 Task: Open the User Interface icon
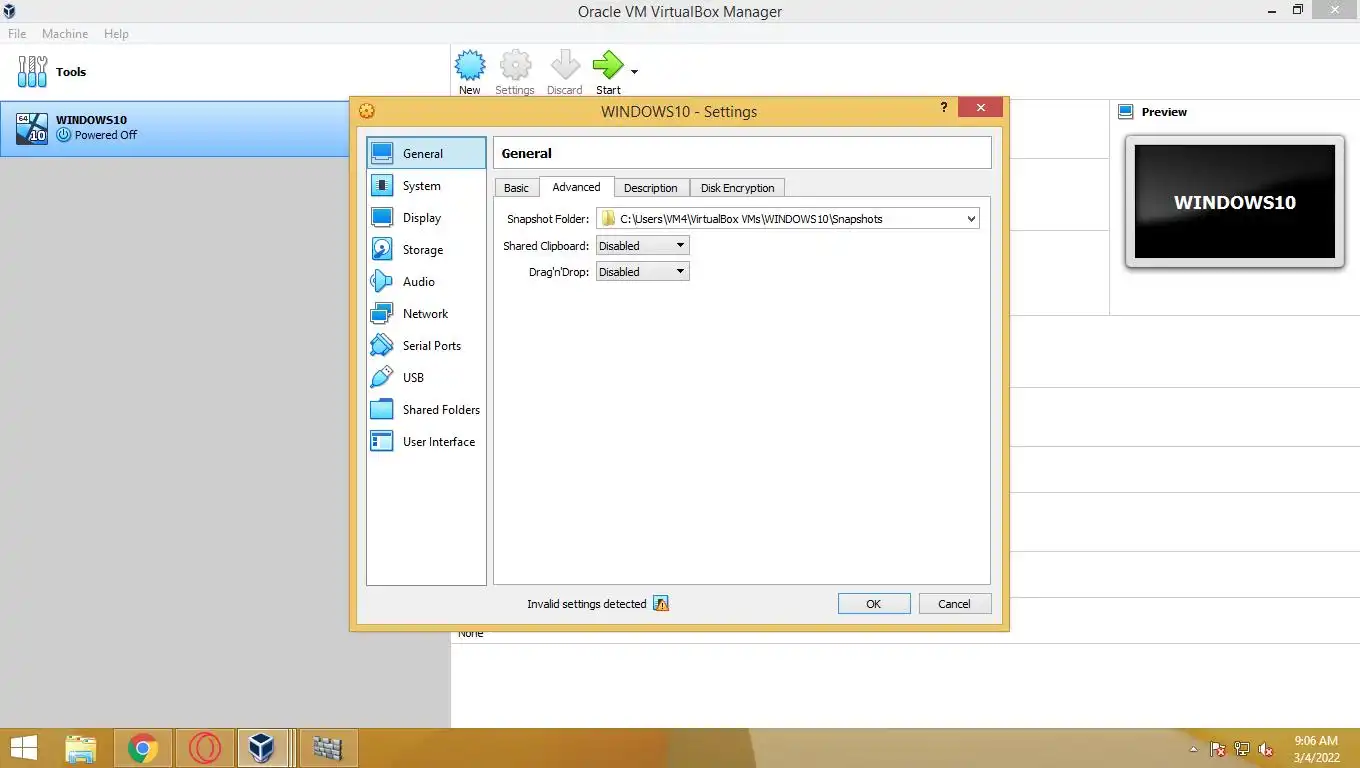point(382,441)
